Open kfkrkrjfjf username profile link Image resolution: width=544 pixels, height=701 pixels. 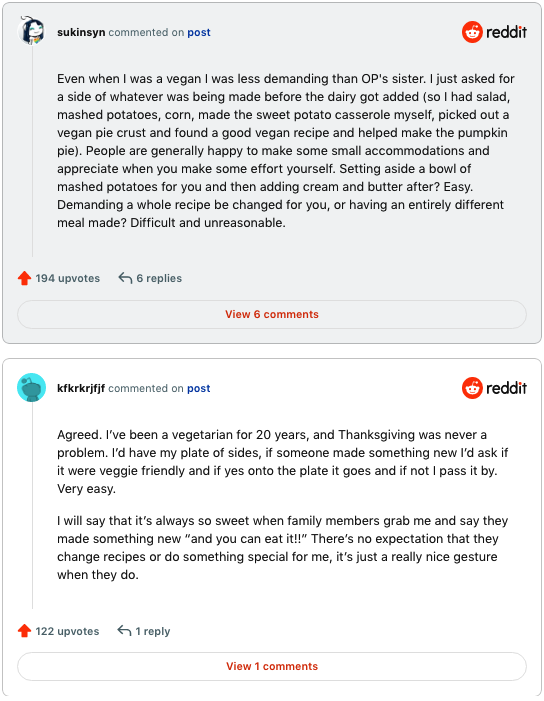[x=81, y=389]
